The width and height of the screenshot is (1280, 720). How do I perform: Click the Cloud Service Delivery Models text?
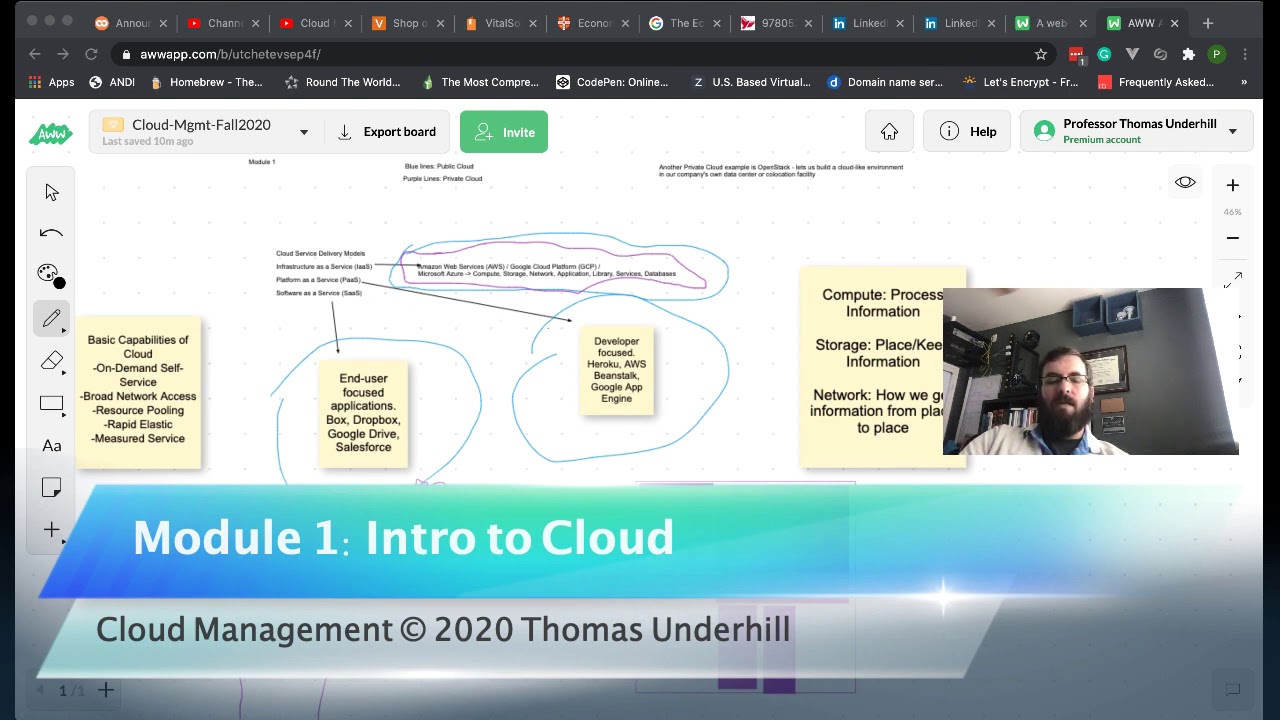[x=320, y=254]
